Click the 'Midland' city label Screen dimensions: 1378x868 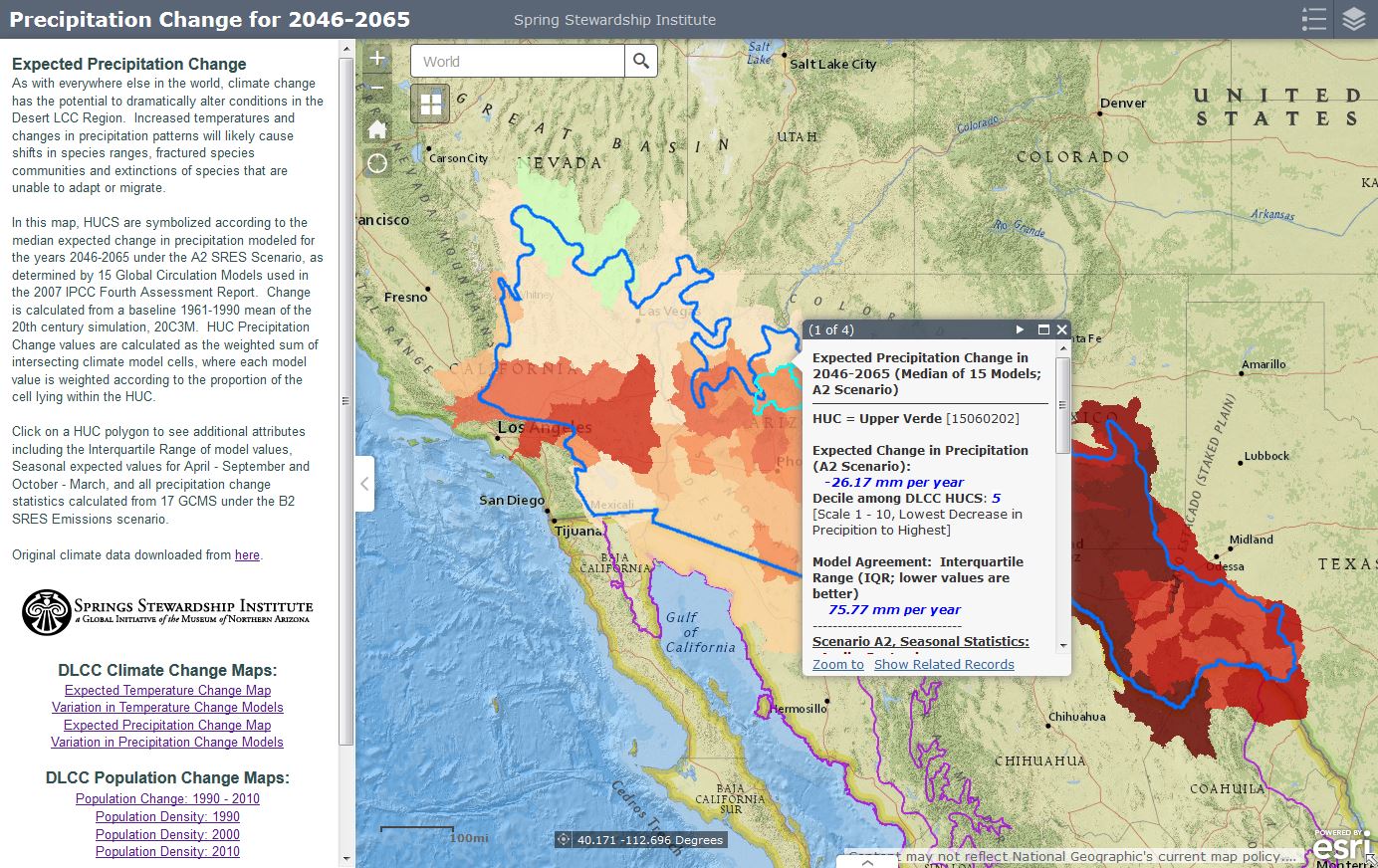pos(1251,540)
